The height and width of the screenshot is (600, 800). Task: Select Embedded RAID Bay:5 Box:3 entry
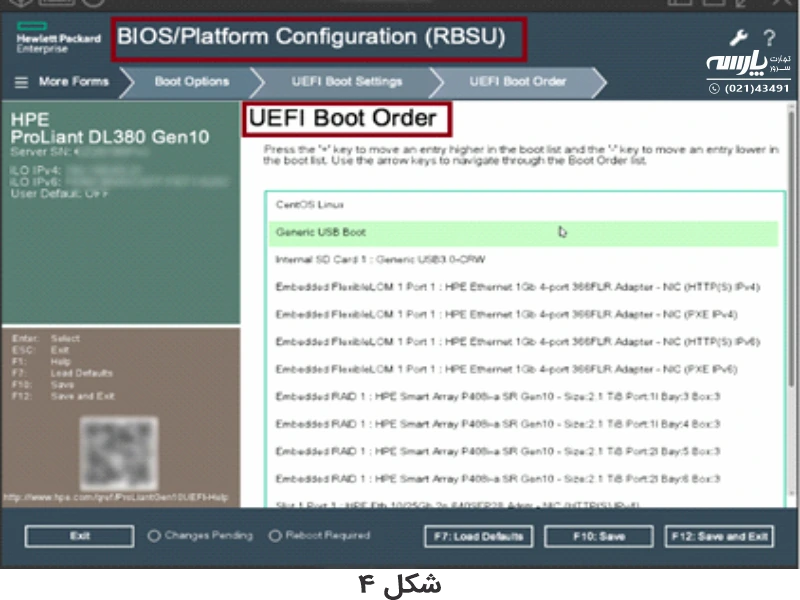(524, 452)
